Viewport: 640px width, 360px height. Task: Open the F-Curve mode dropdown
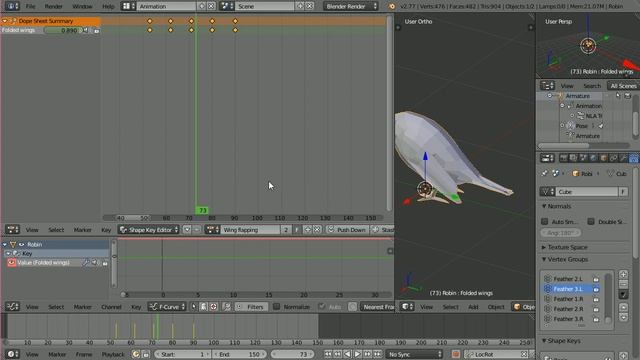click(x=167, y=307)
